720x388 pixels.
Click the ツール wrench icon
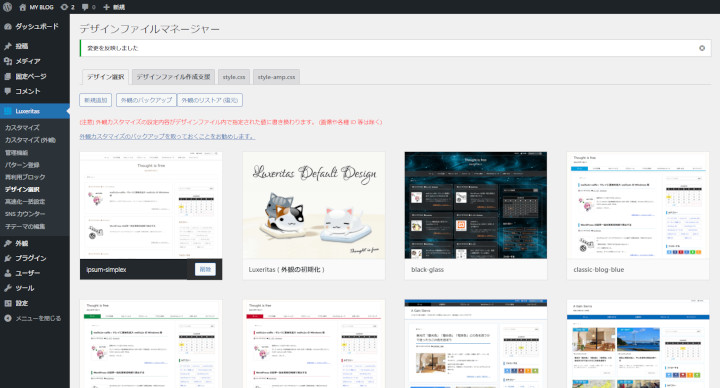click(8, 288)
